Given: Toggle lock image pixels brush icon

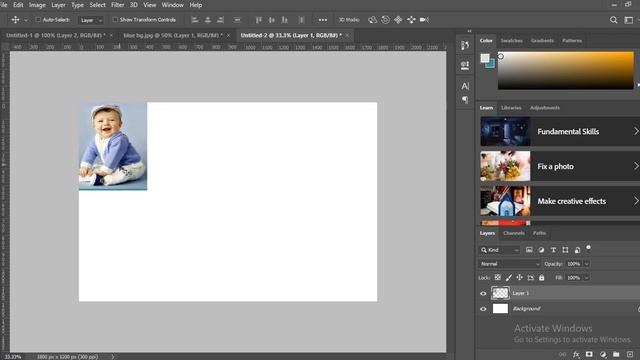Looking at the screenshot, I should [x=509, y=278].
